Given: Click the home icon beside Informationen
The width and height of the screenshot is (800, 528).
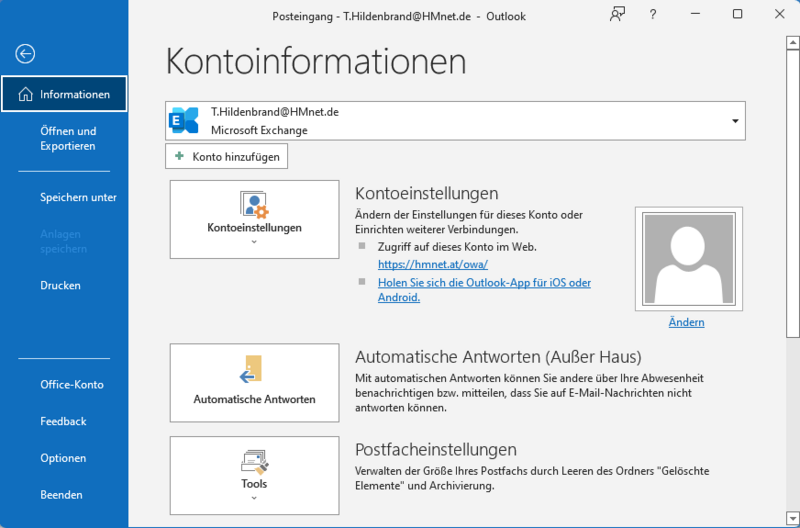Looking at the screenshot, I should 25,94.
